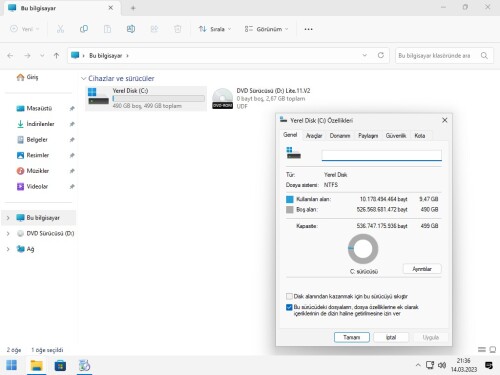Toggle index files on this drive checkbox

(289, 307)
